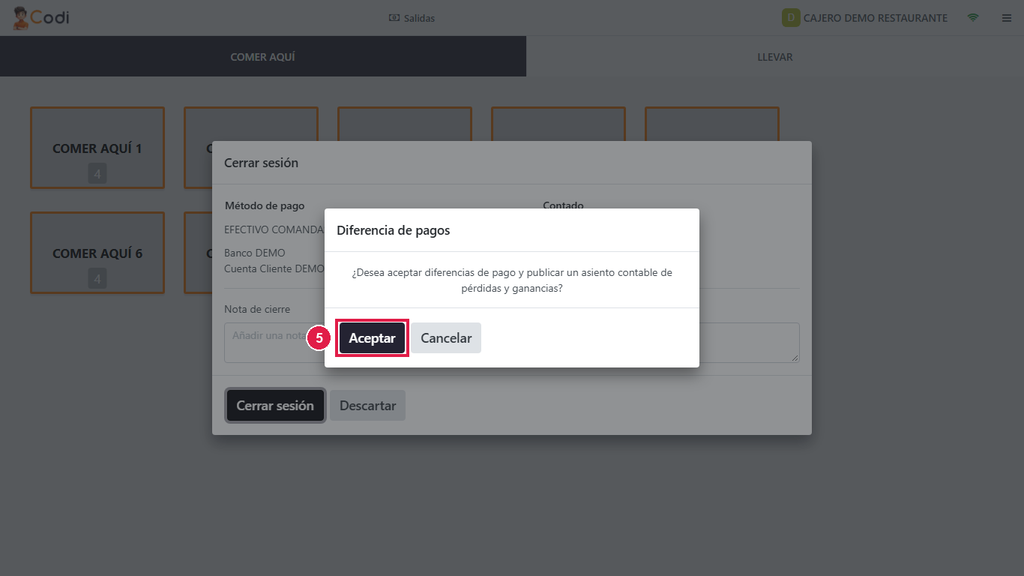Click the seat count on COMER AQUÍ 1
The width and height of the screenshot is (1024, 576).
pos(97,174)
